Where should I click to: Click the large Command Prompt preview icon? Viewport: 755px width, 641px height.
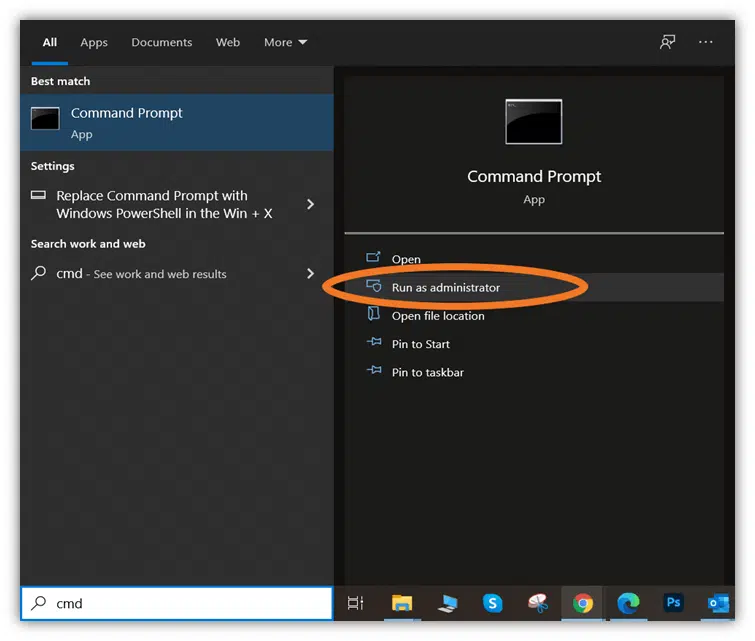[x=534, y=121]
